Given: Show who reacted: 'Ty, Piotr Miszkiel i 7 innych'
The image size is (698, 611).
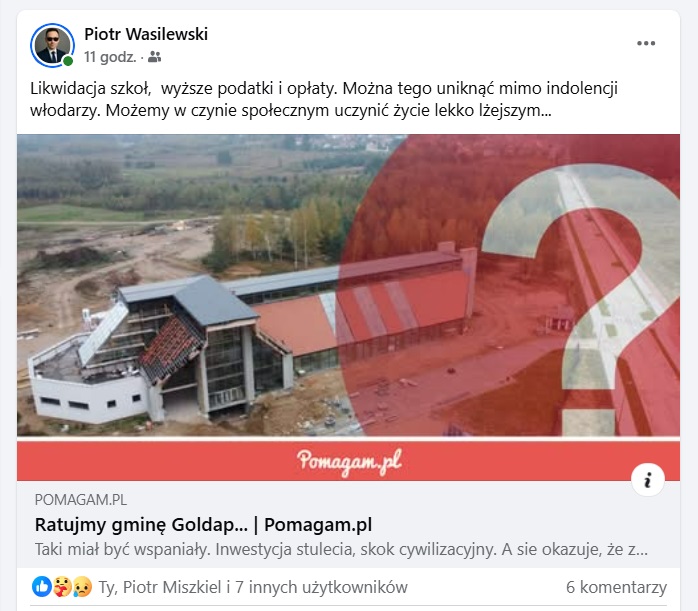Looking at the screenshot, I should tap(253, 587).
